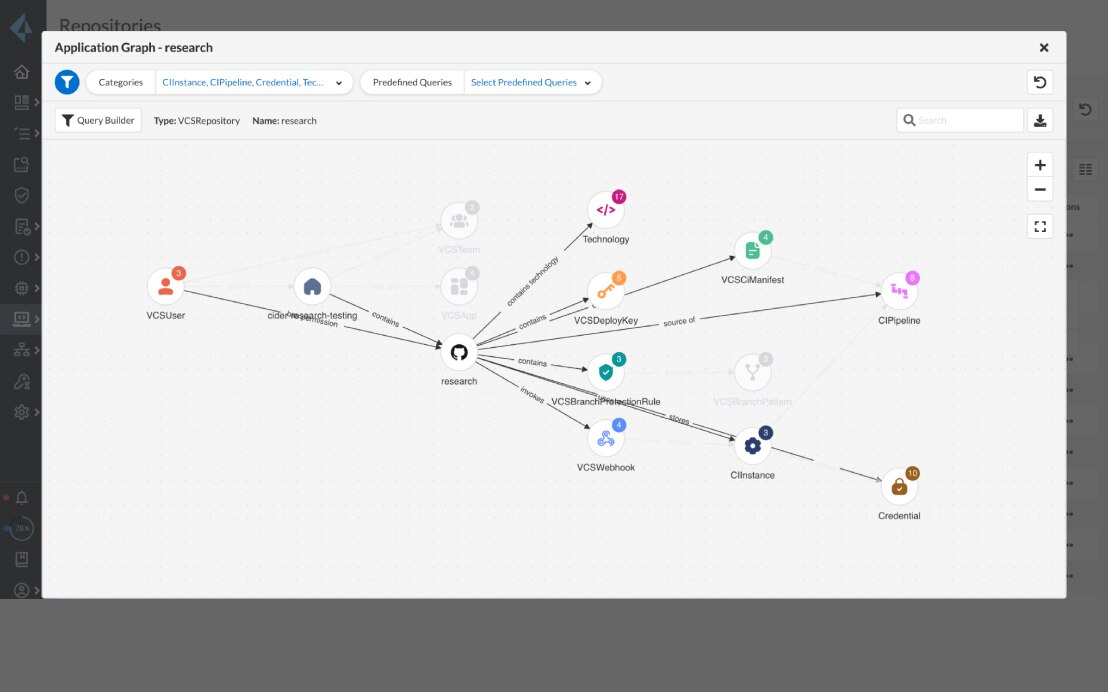The width and height of the screenshot is (1108, 692).
Task: Toggle the blue filter funnel button
Action: pos(67,82)
